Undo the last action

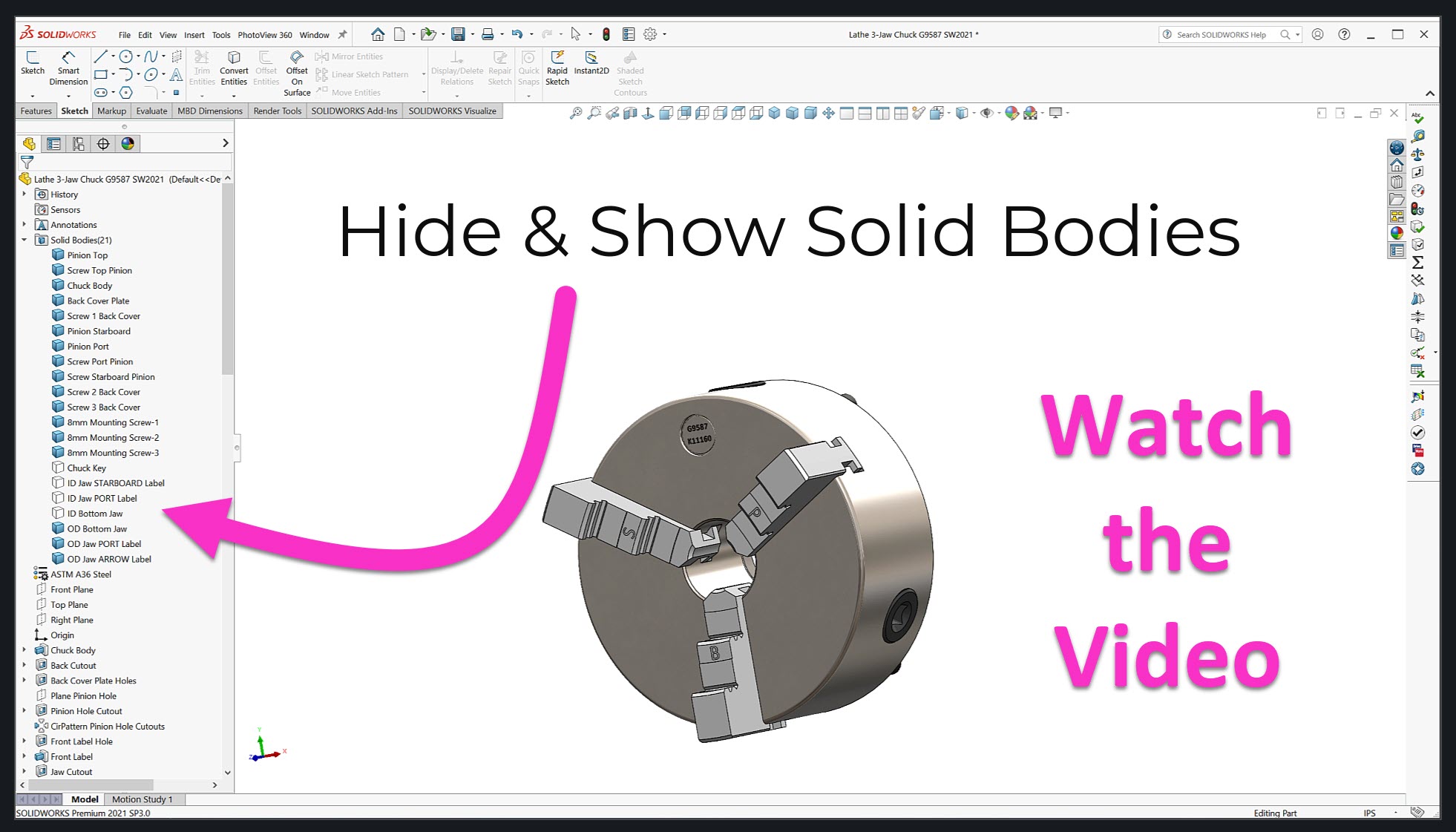pos(517,34)
